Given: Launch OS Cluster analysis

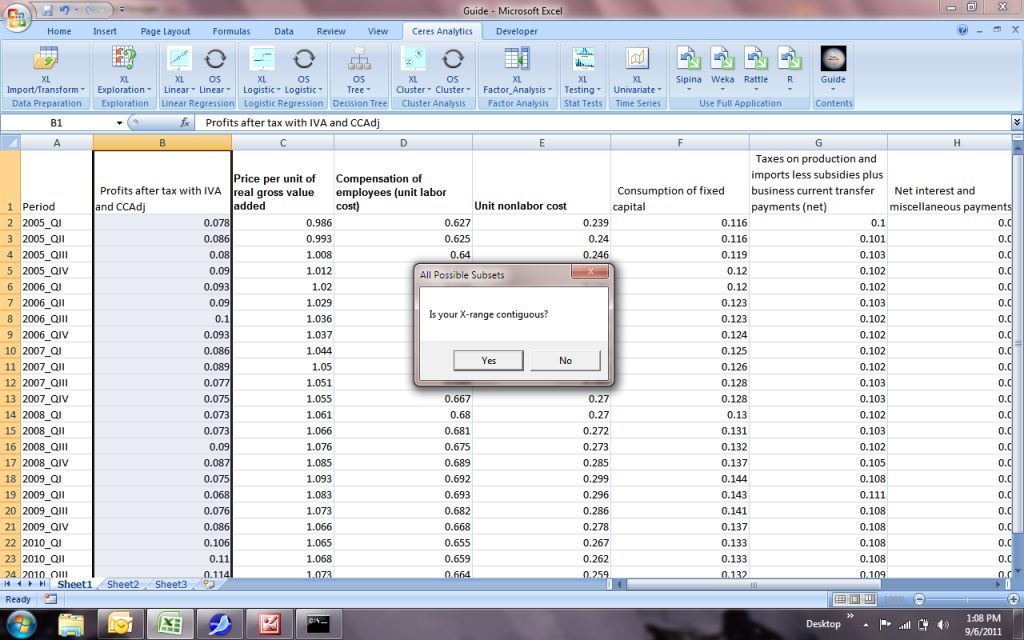Looking at the screenshot, I should pyautogui.click(x=452, y=71).
